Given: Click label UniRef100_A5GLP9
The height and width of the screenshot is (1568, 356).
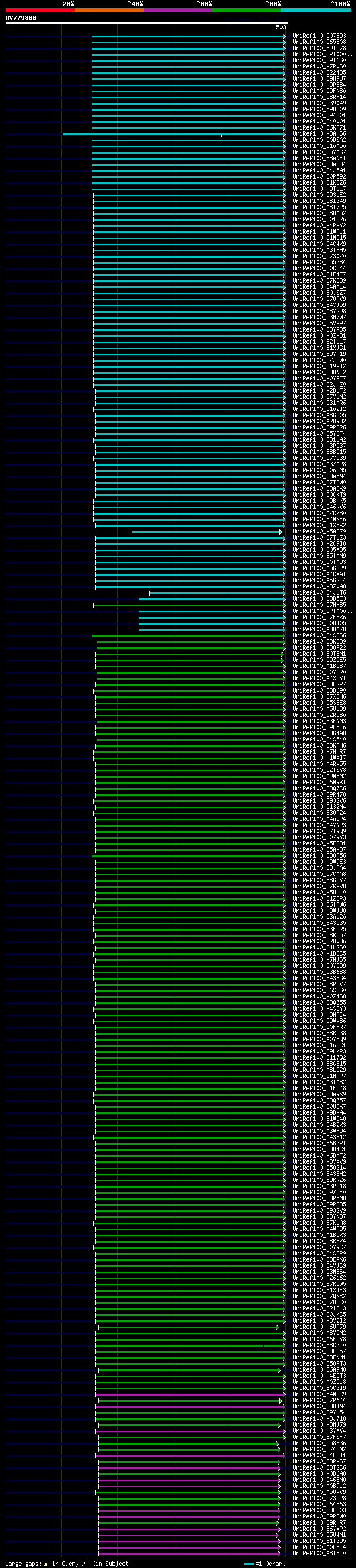Looking at the screenshot, I should (319, 568).
